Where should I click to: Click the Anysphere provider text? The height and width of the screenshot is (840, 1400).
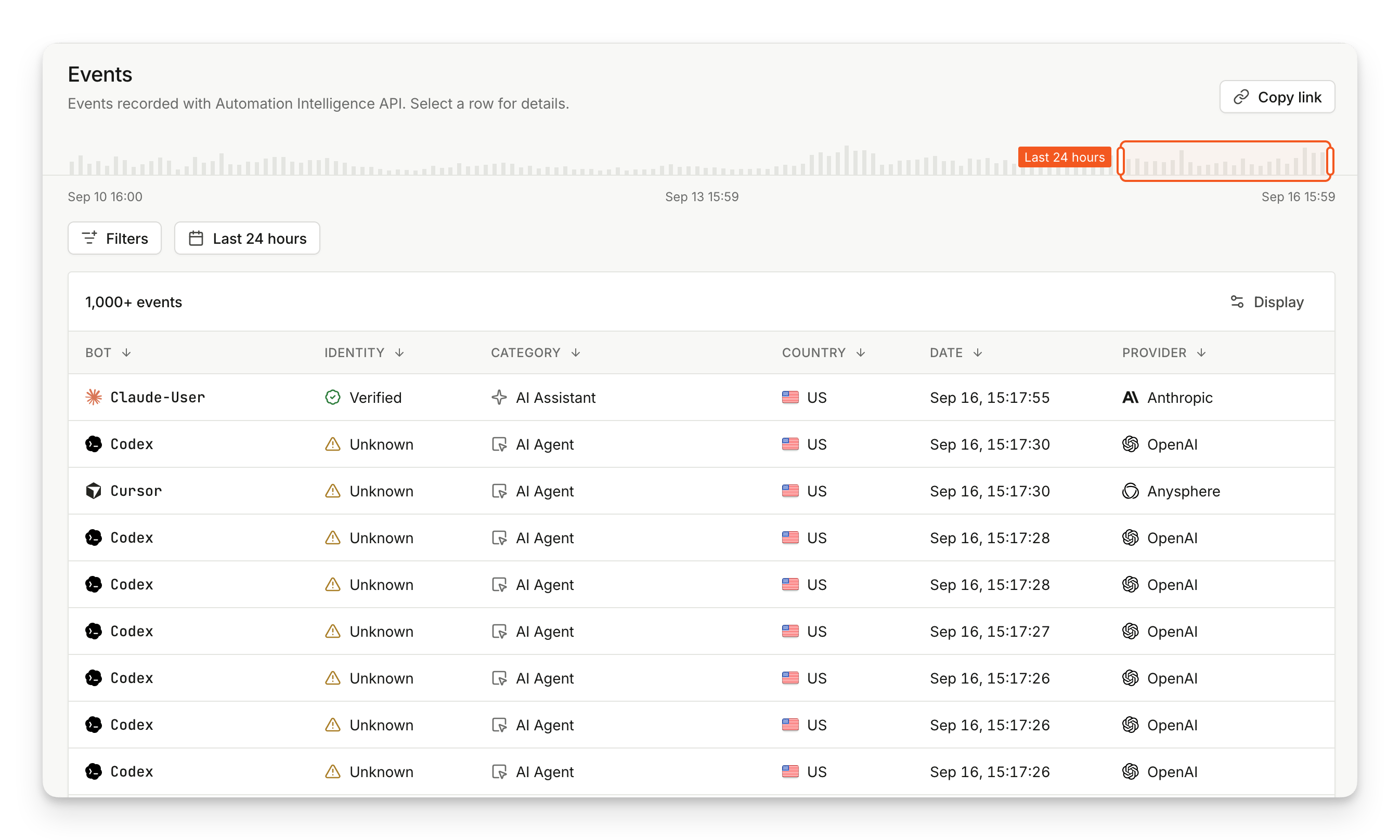click(x=1184, y=491)
